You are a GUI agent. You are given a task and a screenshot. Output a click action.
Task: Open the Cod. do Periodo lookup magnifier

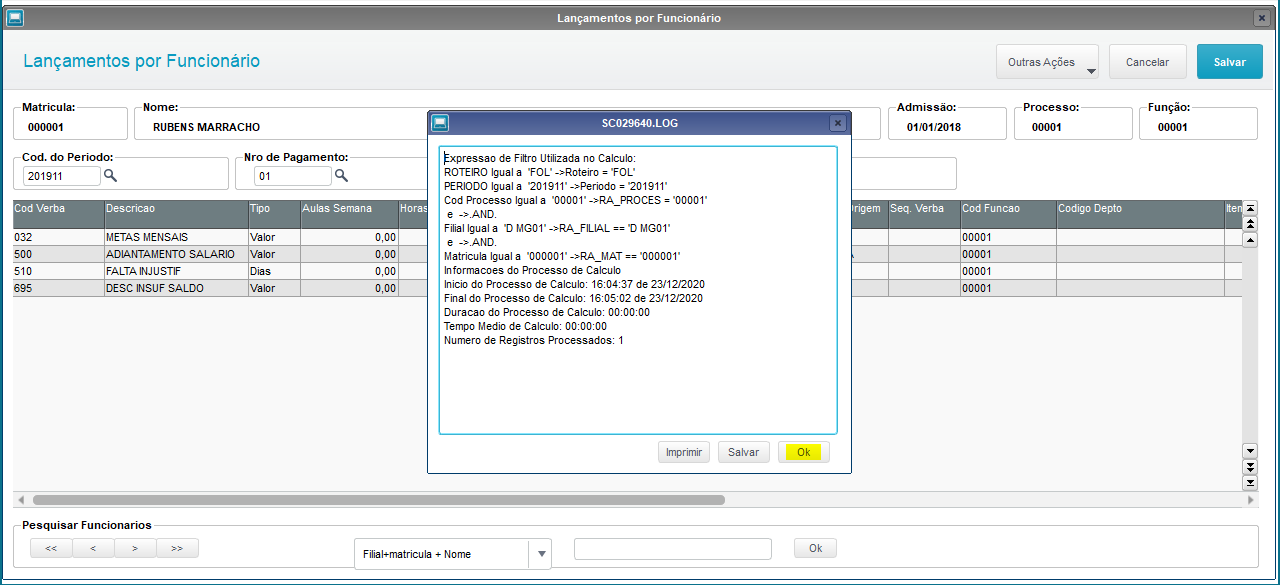[x=111, y=175]
